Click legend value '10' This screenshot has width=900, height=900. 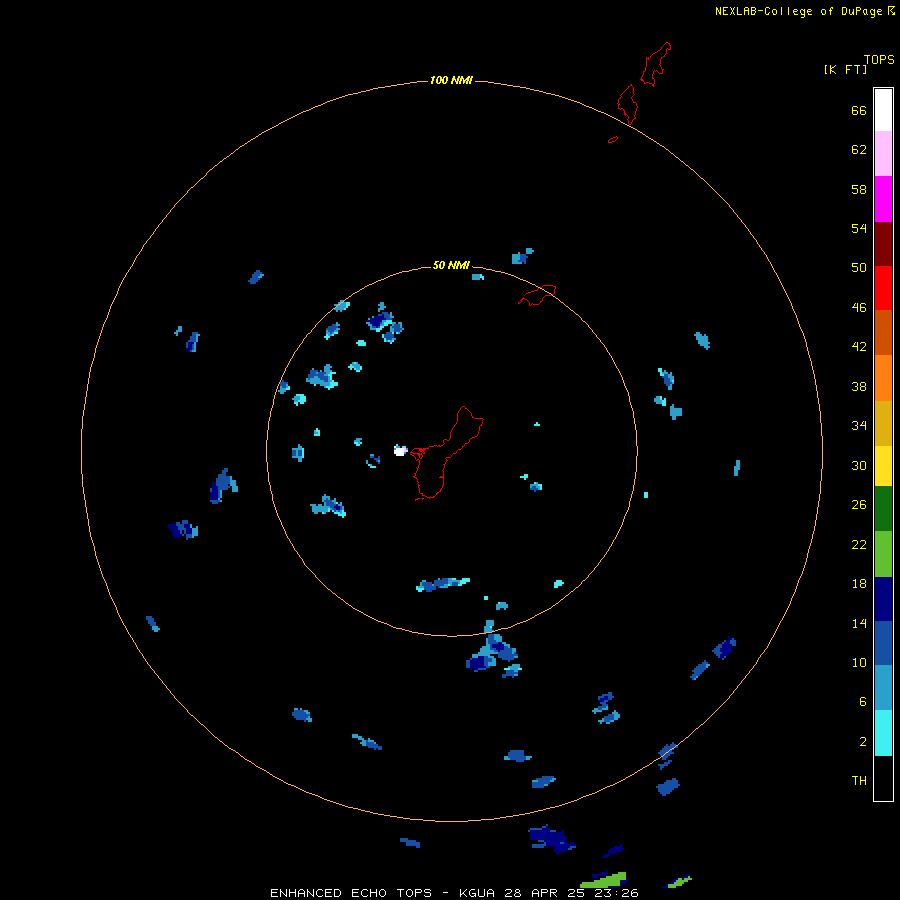tap(859, 663)
